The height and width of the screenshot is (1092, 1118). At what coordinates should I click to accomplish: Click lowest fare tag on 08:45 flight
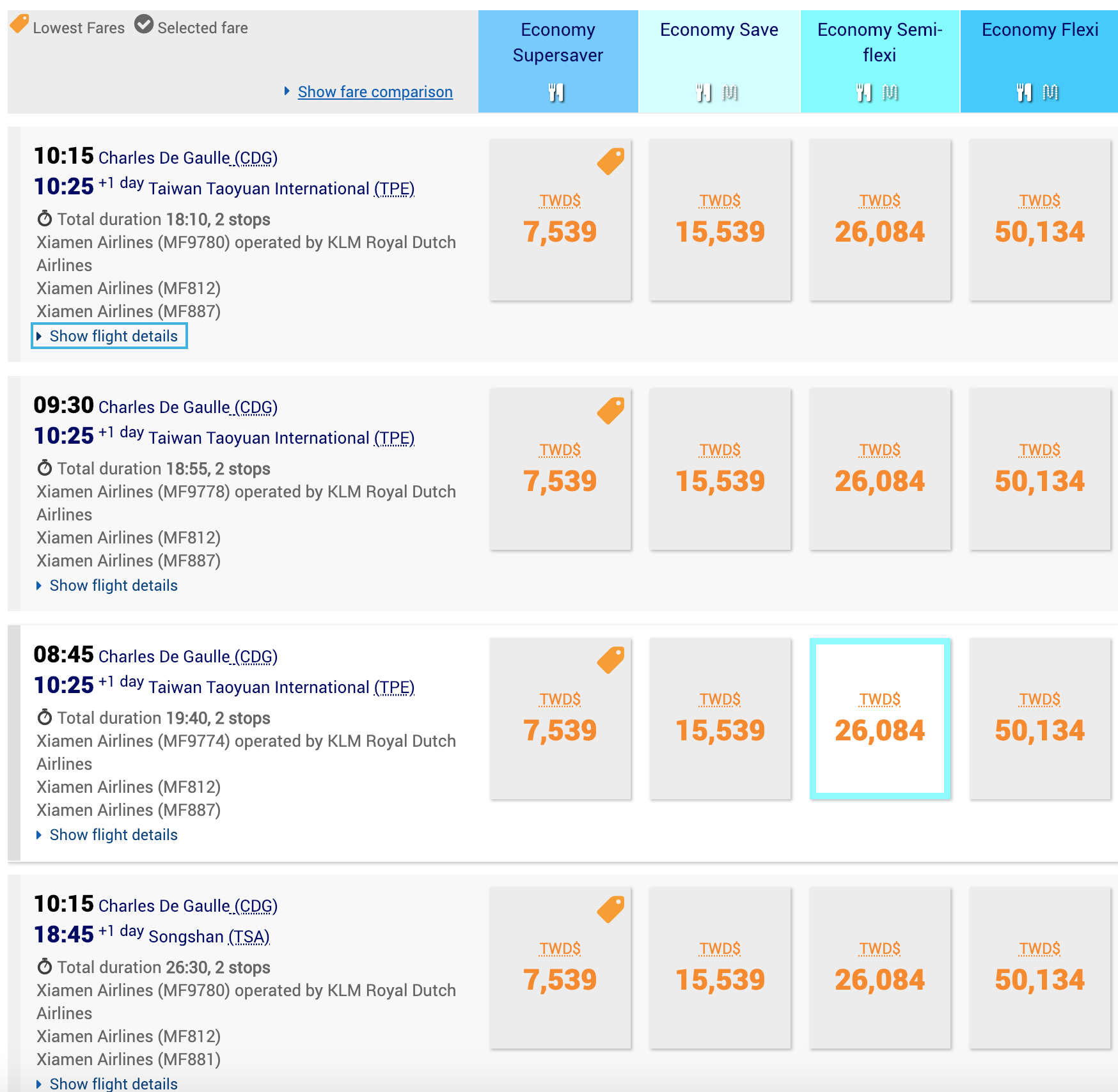point(611,660)
